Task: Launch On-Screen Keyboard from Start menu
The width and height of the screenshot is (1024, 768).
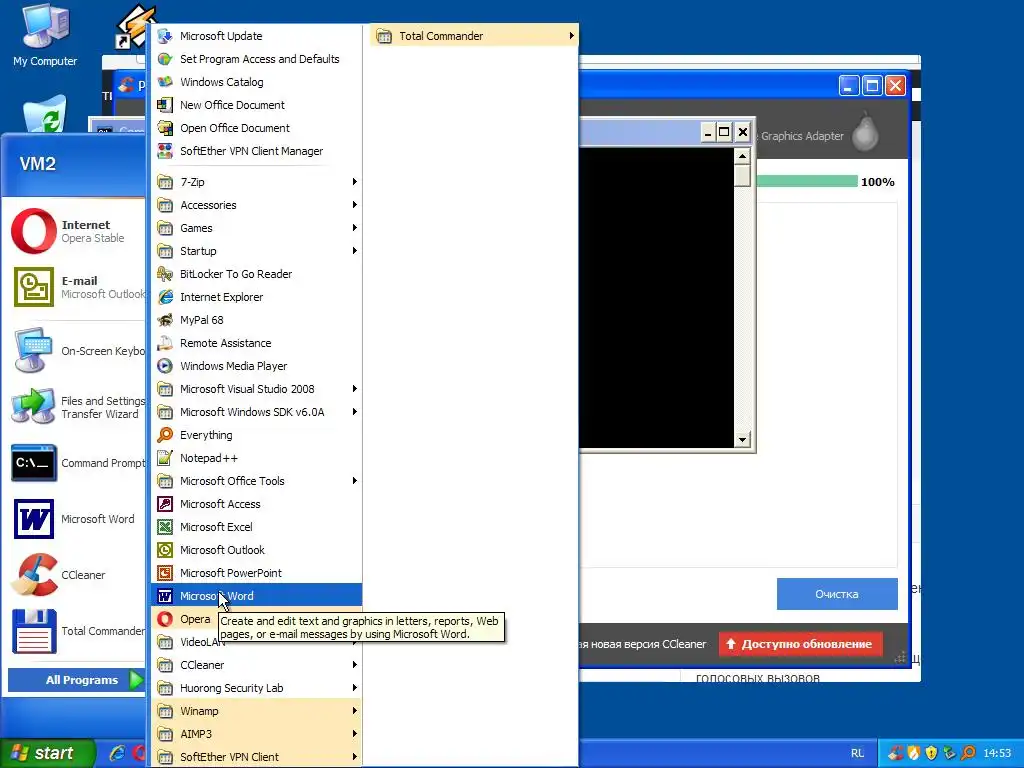Action: coord(77,351)
